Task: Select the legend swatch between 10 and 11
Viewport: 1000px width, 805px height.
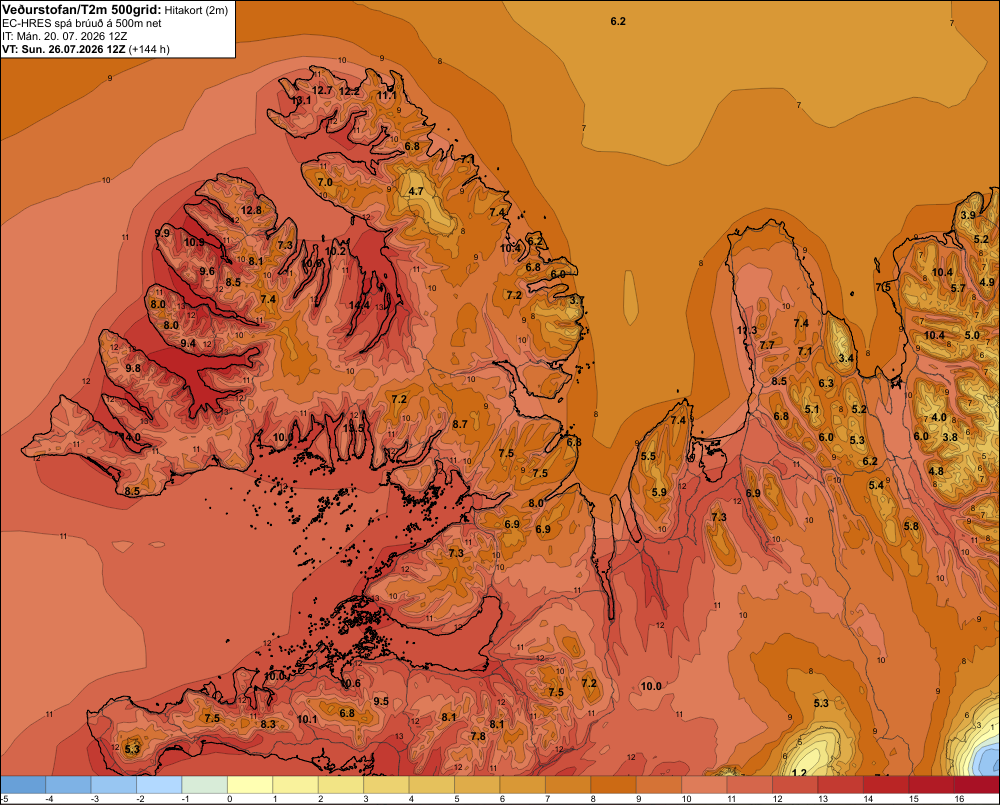Action: pyautogui.click(x=705, y=785)
